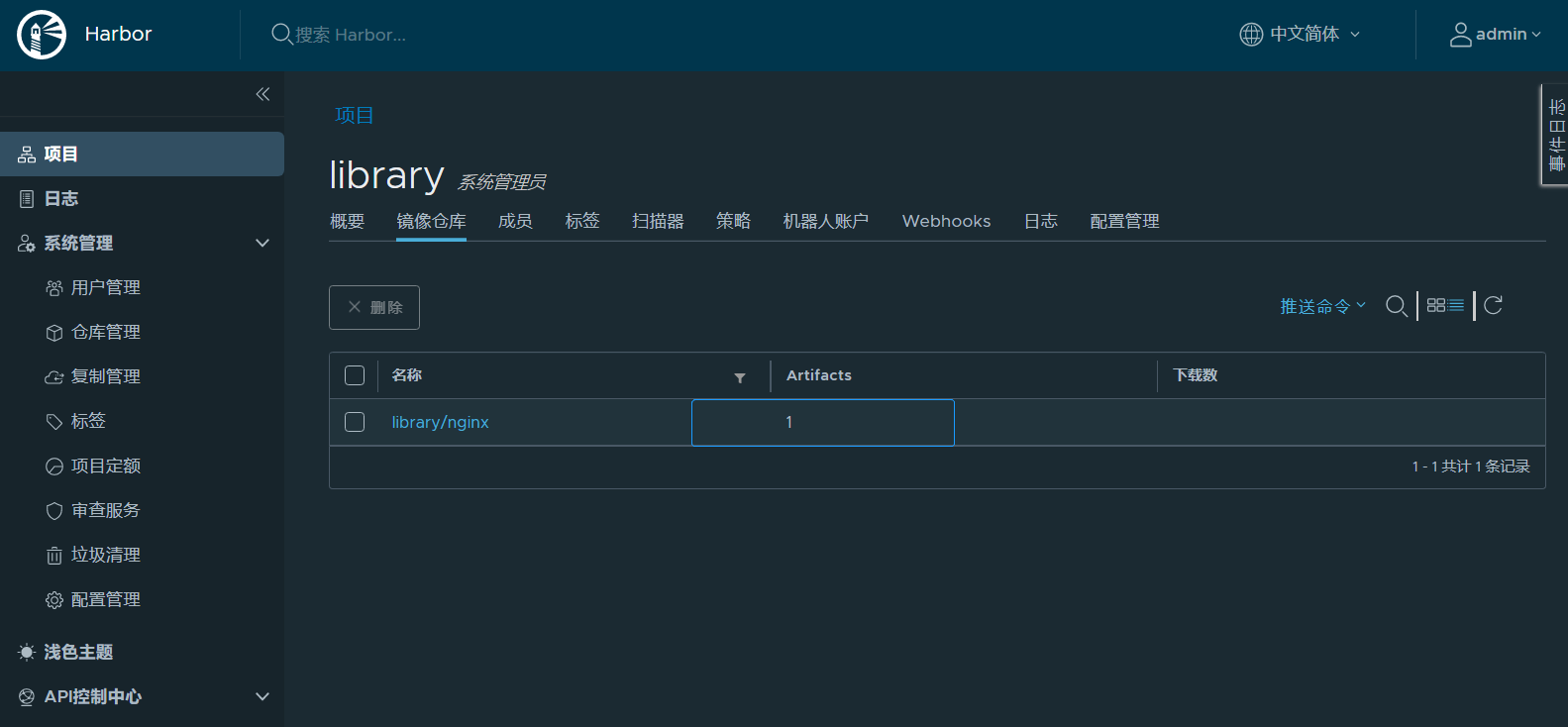Open the Scanner (扫描器) tab
Viewport: 1568px width, 727px height.
(658, 221)
